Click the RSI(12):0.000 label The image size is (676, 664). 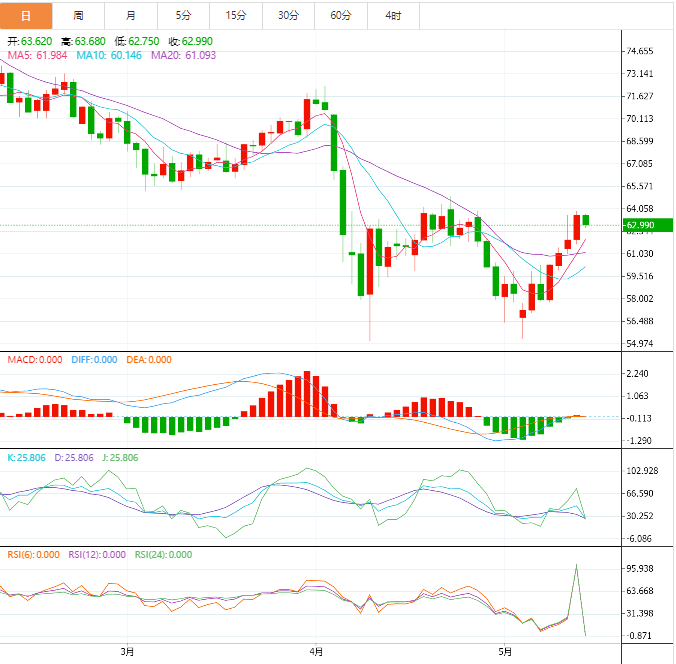point(97,554)
